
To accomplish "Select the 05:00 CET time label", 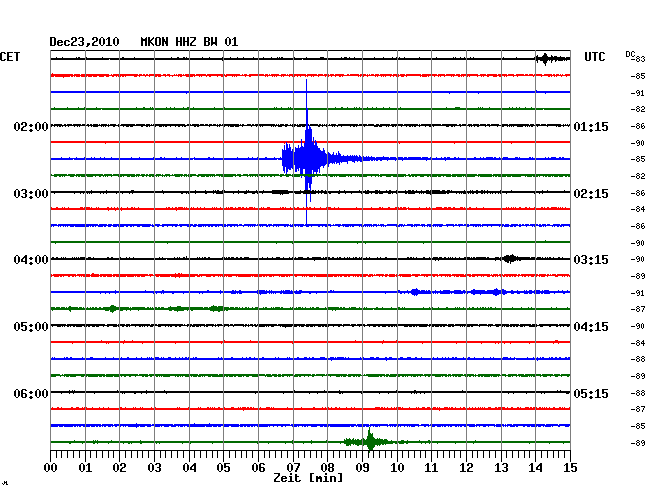I will pyautogui.click(x=31, y=327).
